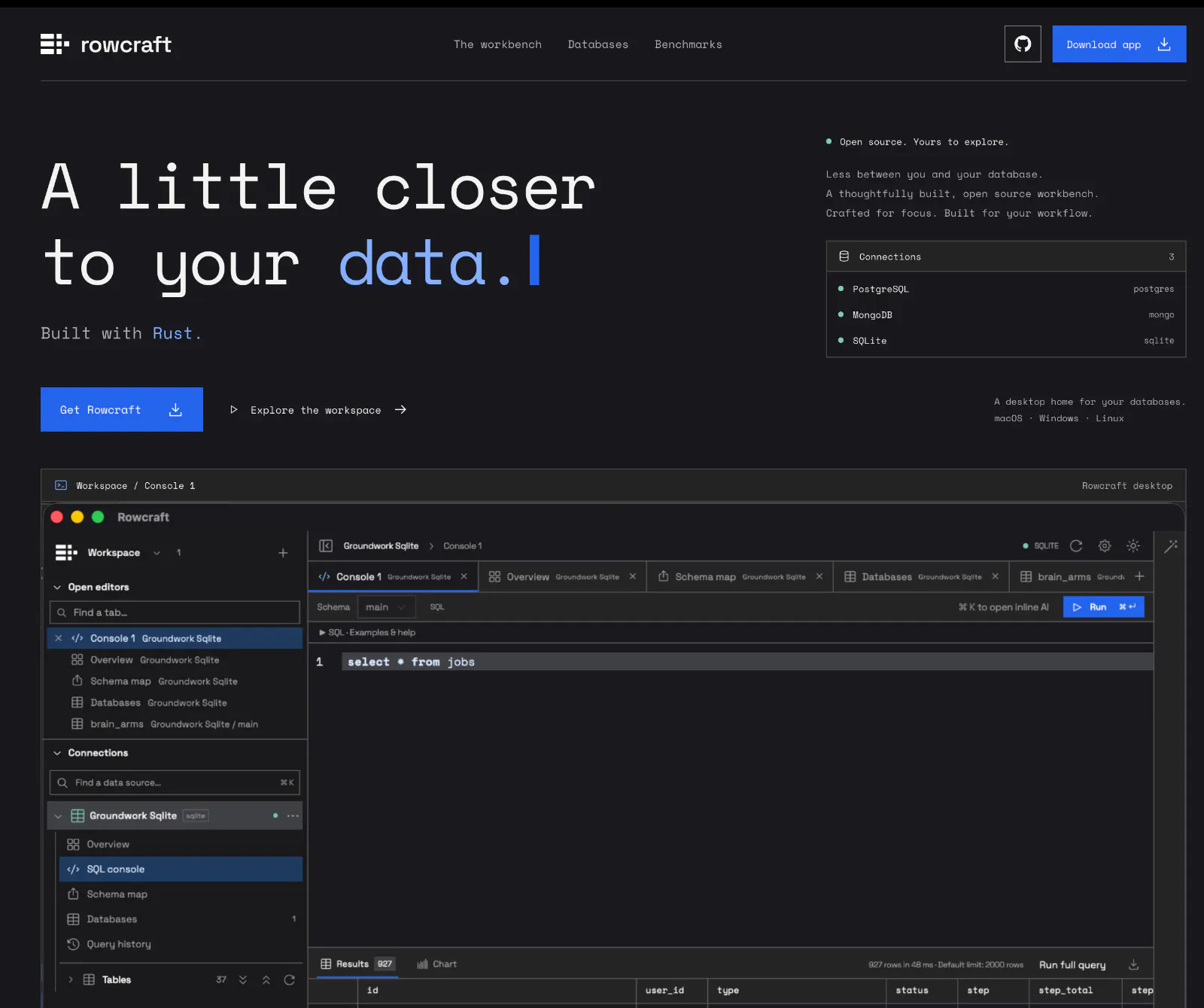Expand all tables double-chevron down icon

coord(243,979)
